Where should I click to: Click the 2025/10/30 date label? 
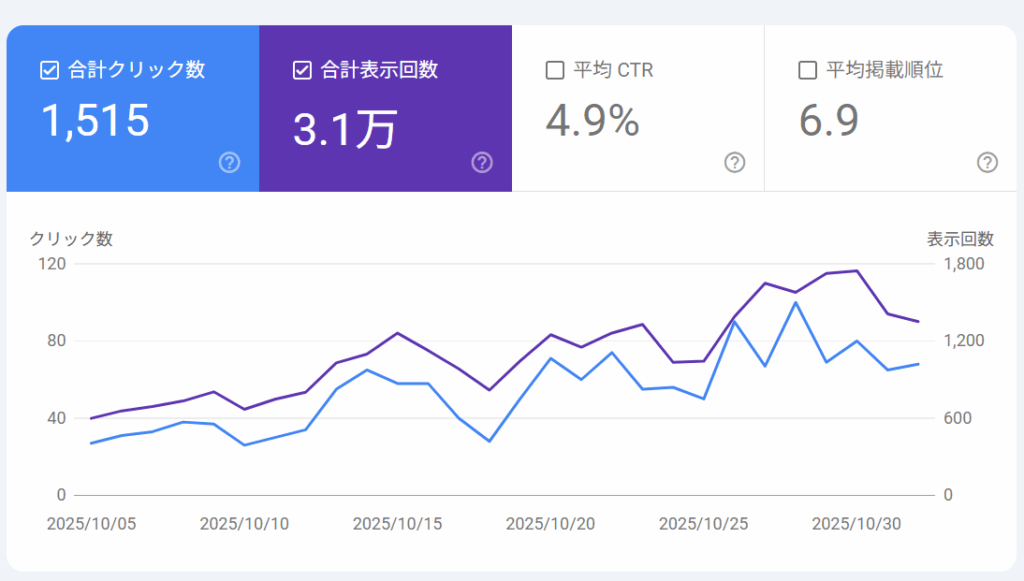(x=856, y=523)
